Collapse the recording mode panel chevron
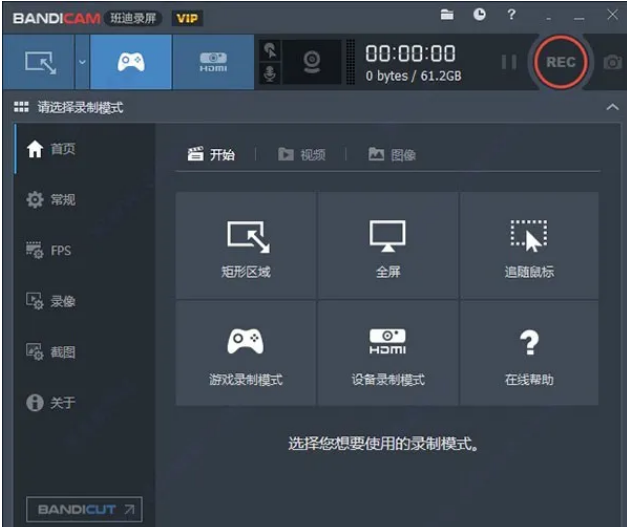The height and width of the screenshot is (527, 627). pos(612,107)
